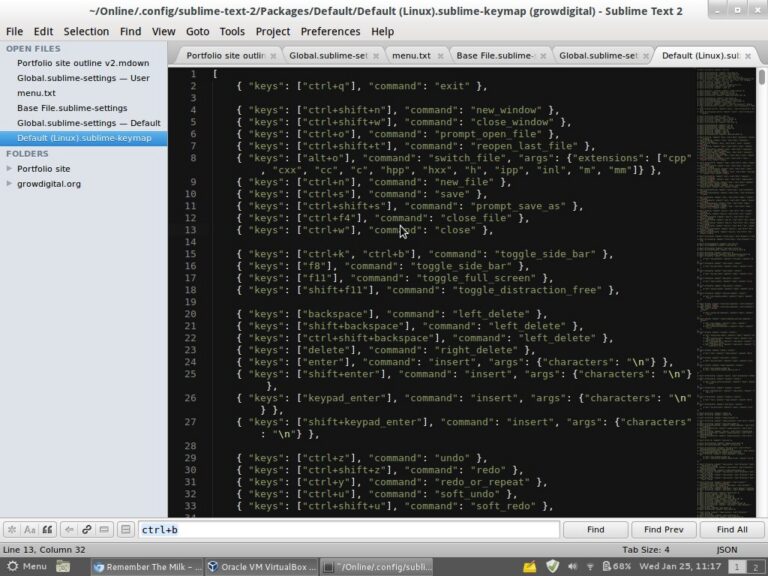
Task: Expand the growdigital.org folder
Action: click(x=10, y=184)
